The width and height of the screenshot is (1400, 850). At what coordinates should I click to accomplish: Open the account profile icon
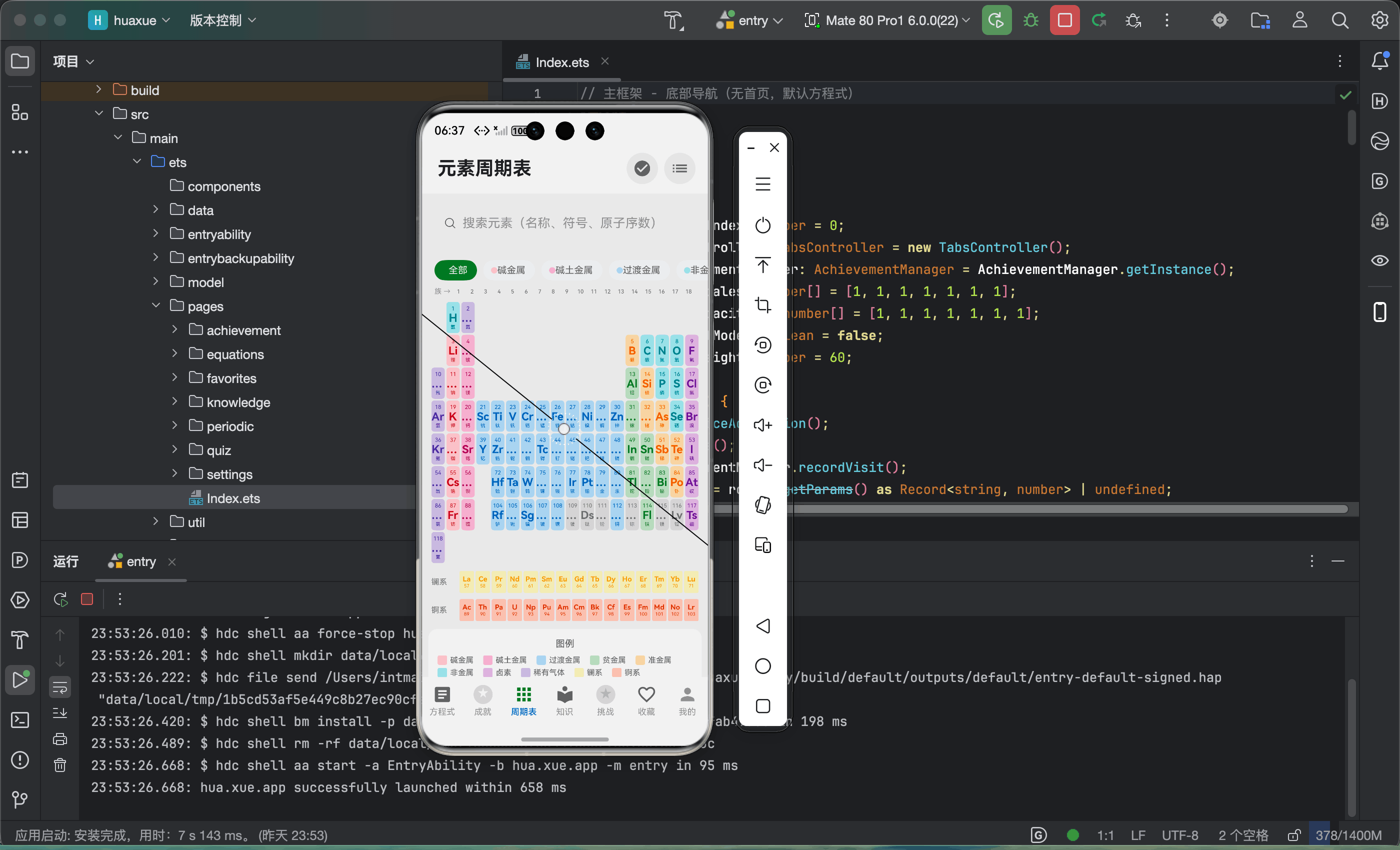tap(1299, 20)
